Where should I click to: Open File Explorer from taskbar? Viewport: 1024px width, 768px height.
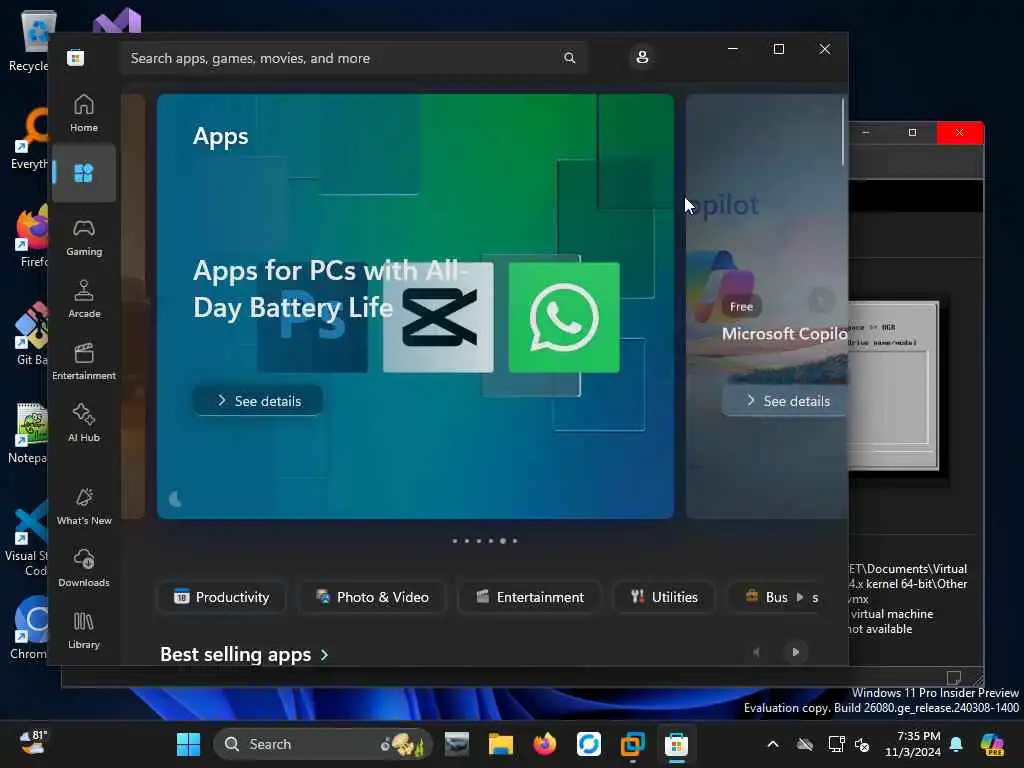(x=501, y=744)
